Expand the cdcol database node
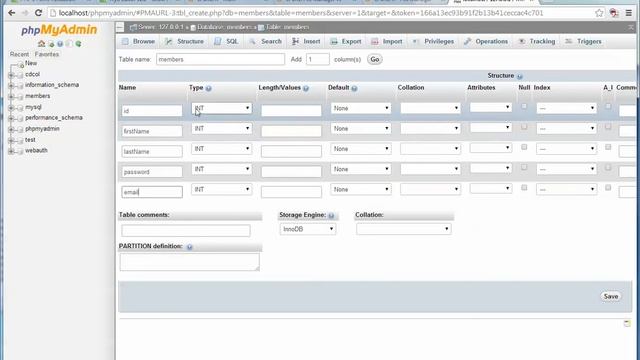640x360 pixels. [x=11, y=75]
